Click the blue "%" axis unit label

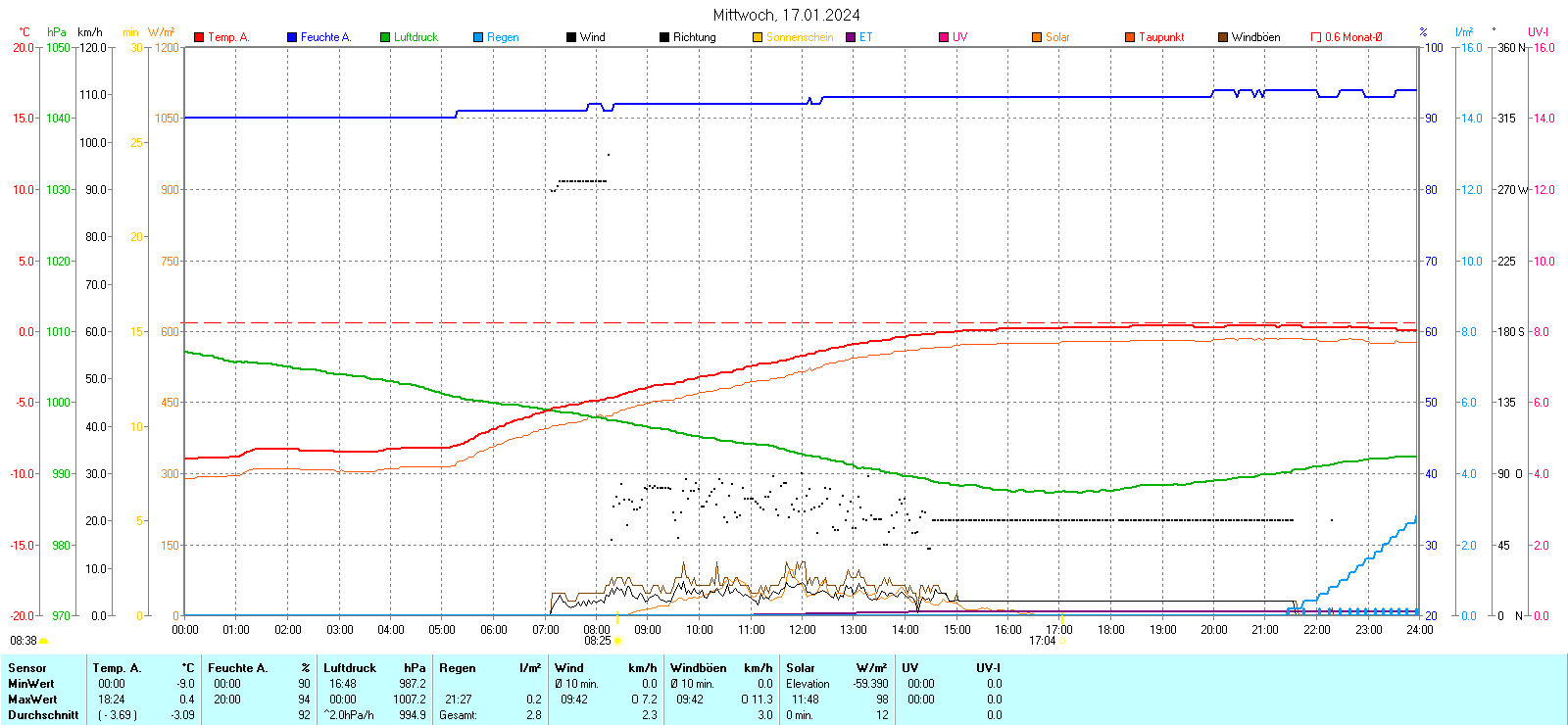(x=1424, y=32)
